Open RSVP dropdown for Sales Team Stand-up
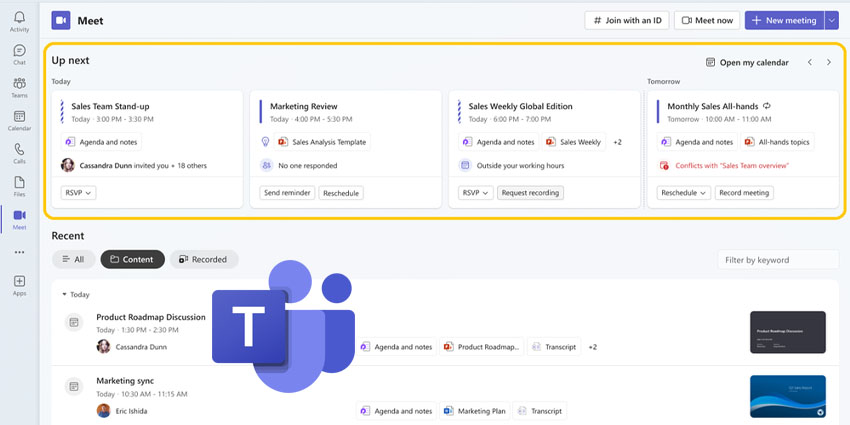 [x=79, y=192]
